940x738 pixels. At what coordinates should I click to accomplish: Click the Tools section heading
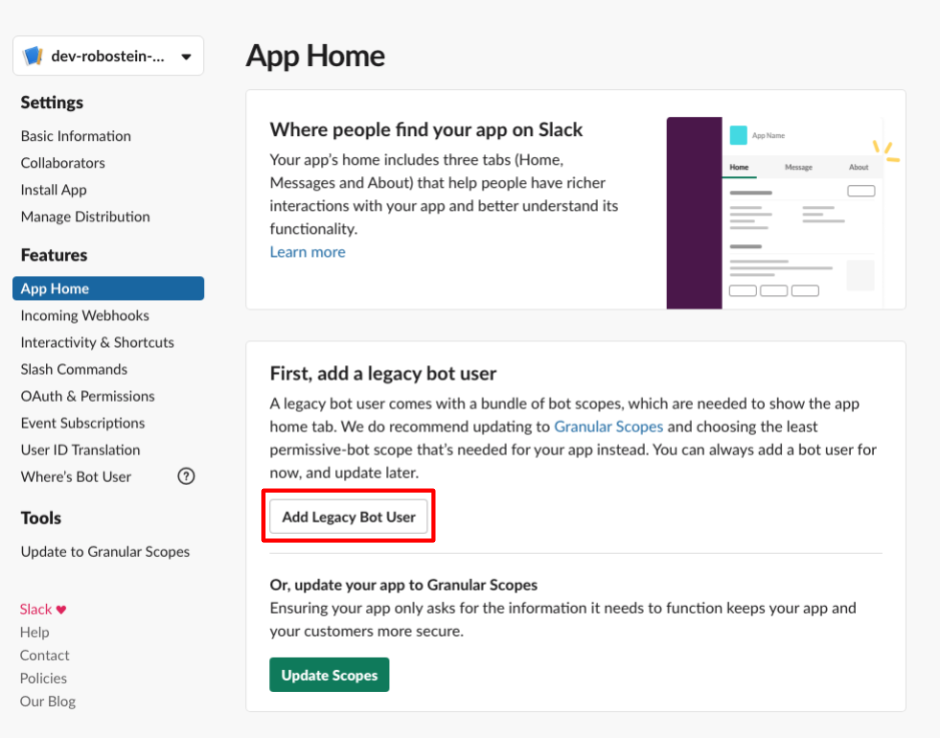(x=41, y=518)
